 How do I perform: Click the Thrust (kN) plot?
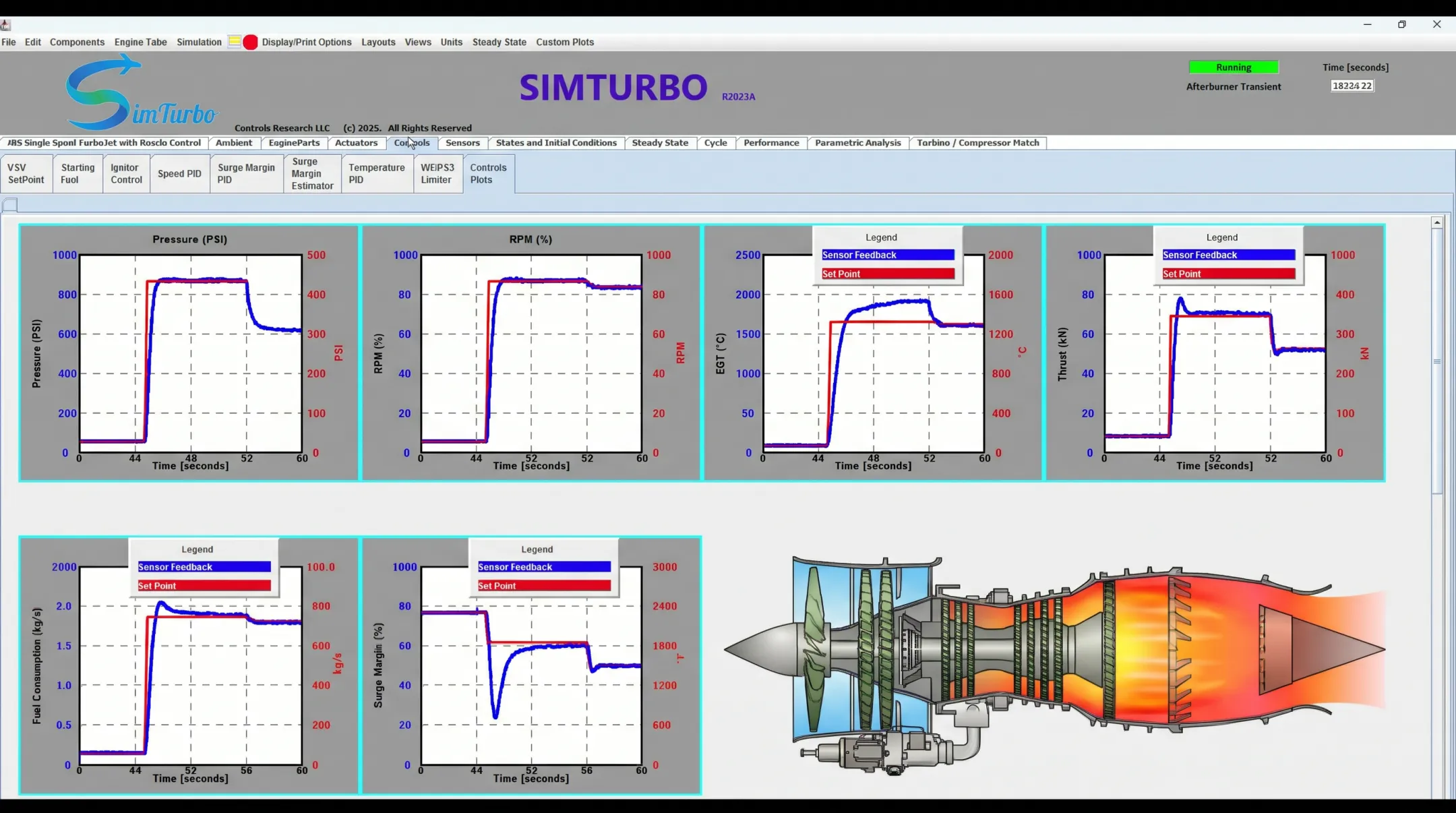[x=1215, y=353]
